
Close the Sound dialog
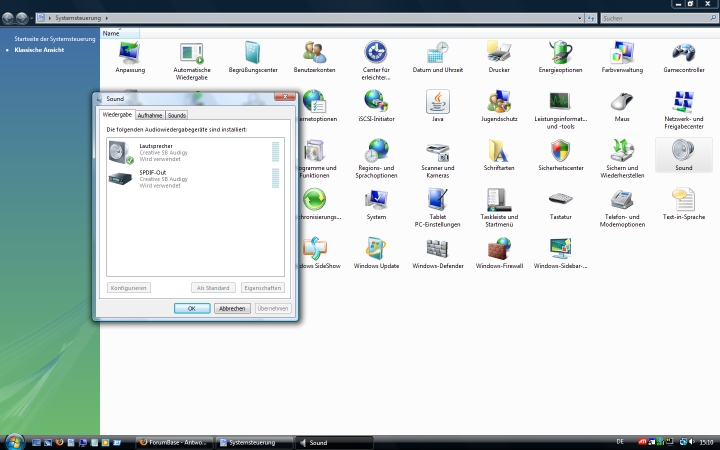(285, 96)
